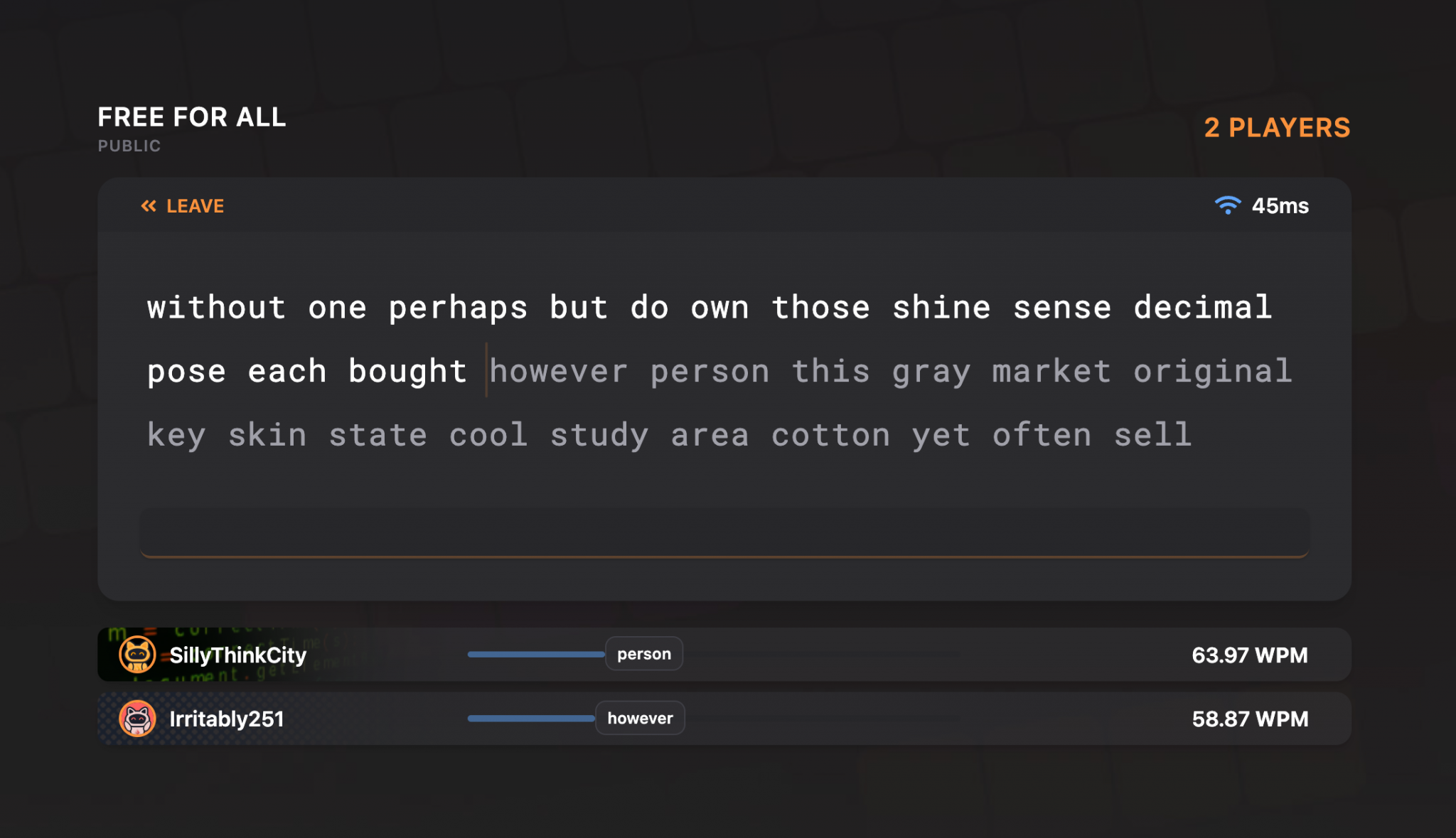The width and height of the screenshot is (1456, 838).
Task: Click the 63.97 WPM score
Action: point(1249,655)
